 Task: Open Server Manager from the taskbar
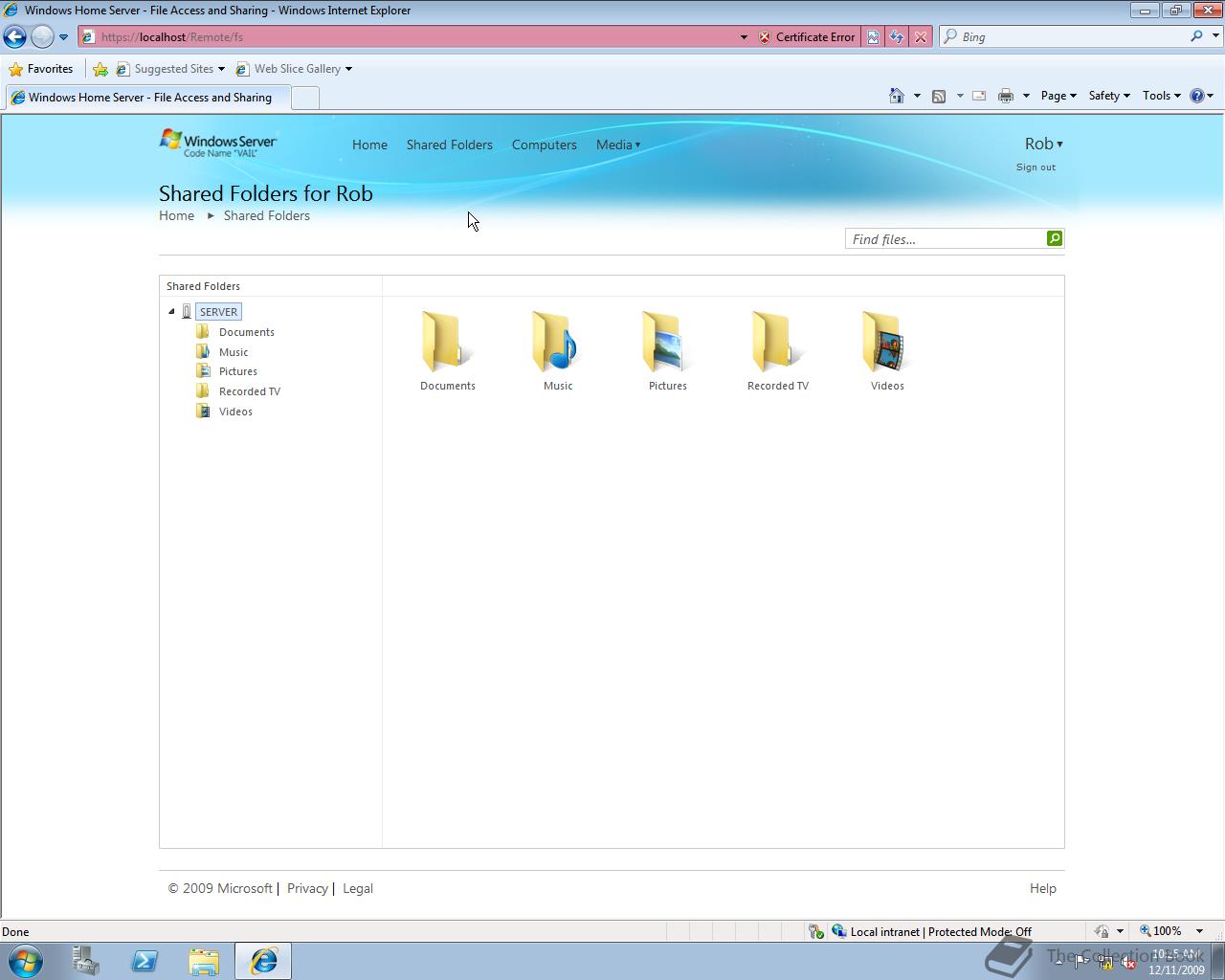click(x=85, y=961)
